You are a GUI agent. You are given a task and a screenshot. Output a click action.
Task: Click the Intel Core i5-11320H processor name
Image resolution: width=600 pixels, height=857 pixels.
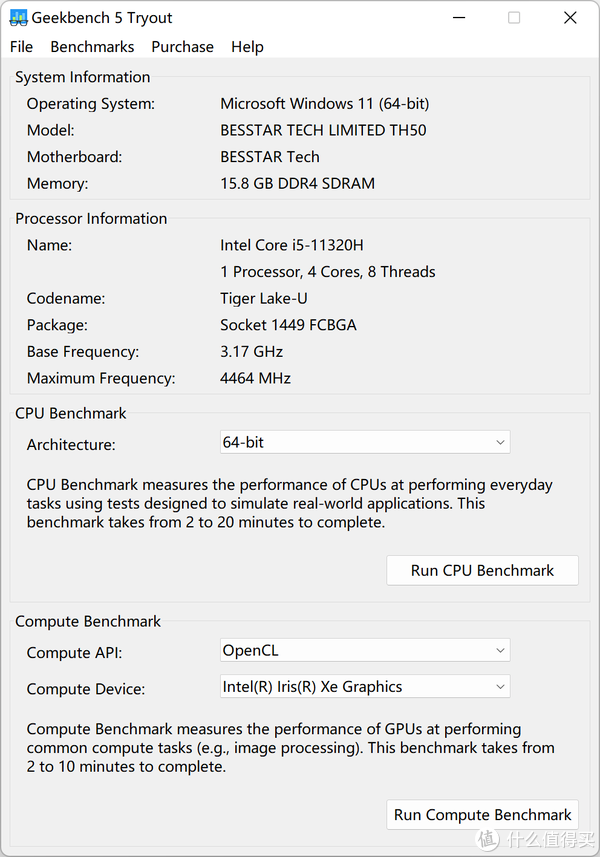pyautogui.click(x=291, y=245)
